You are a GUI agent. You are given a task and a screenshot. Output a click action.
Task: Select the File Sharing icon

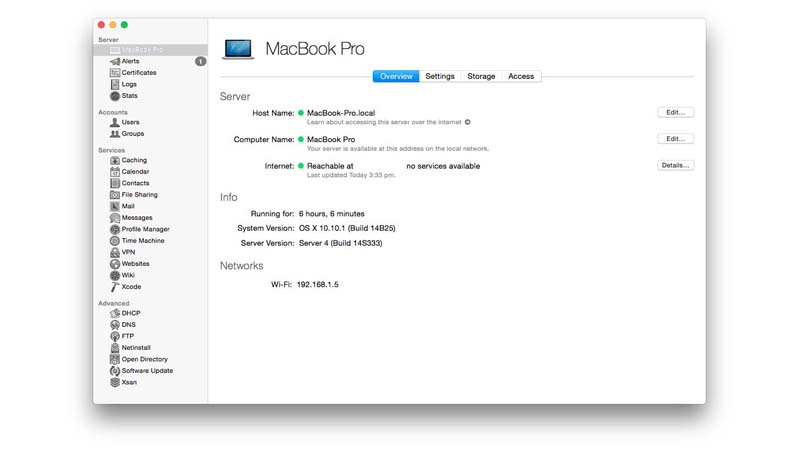pos(115,194)
